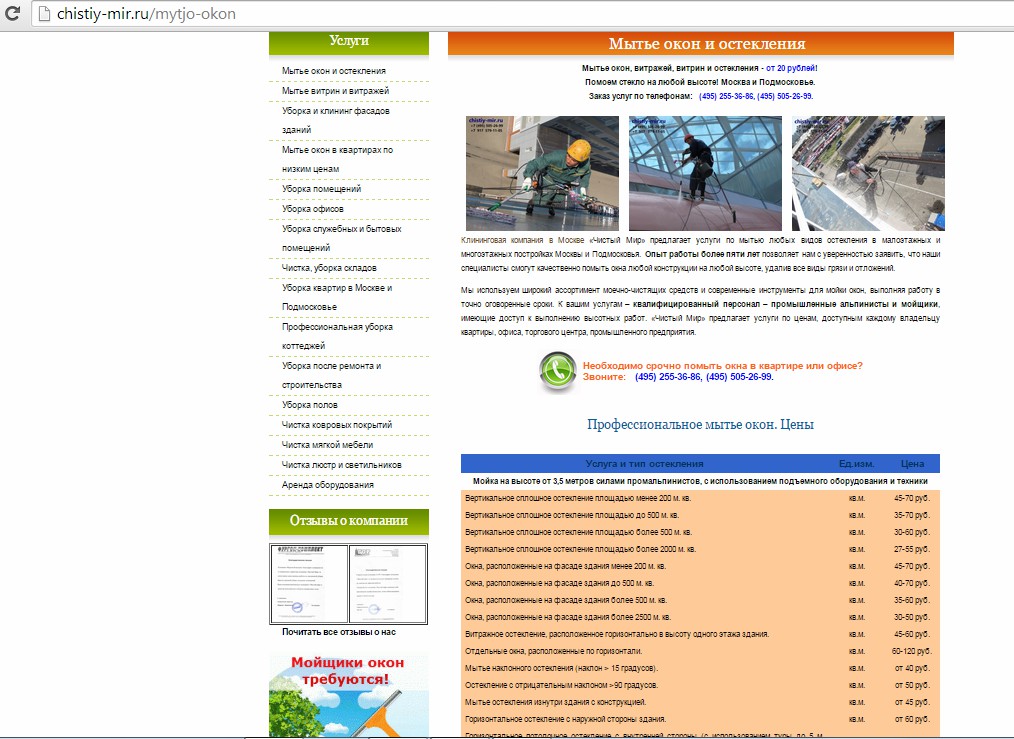Click row 'Окна на фасаде здания менее 200'
This screenshot has width=1014, height=739.
(x=700, y=566)
